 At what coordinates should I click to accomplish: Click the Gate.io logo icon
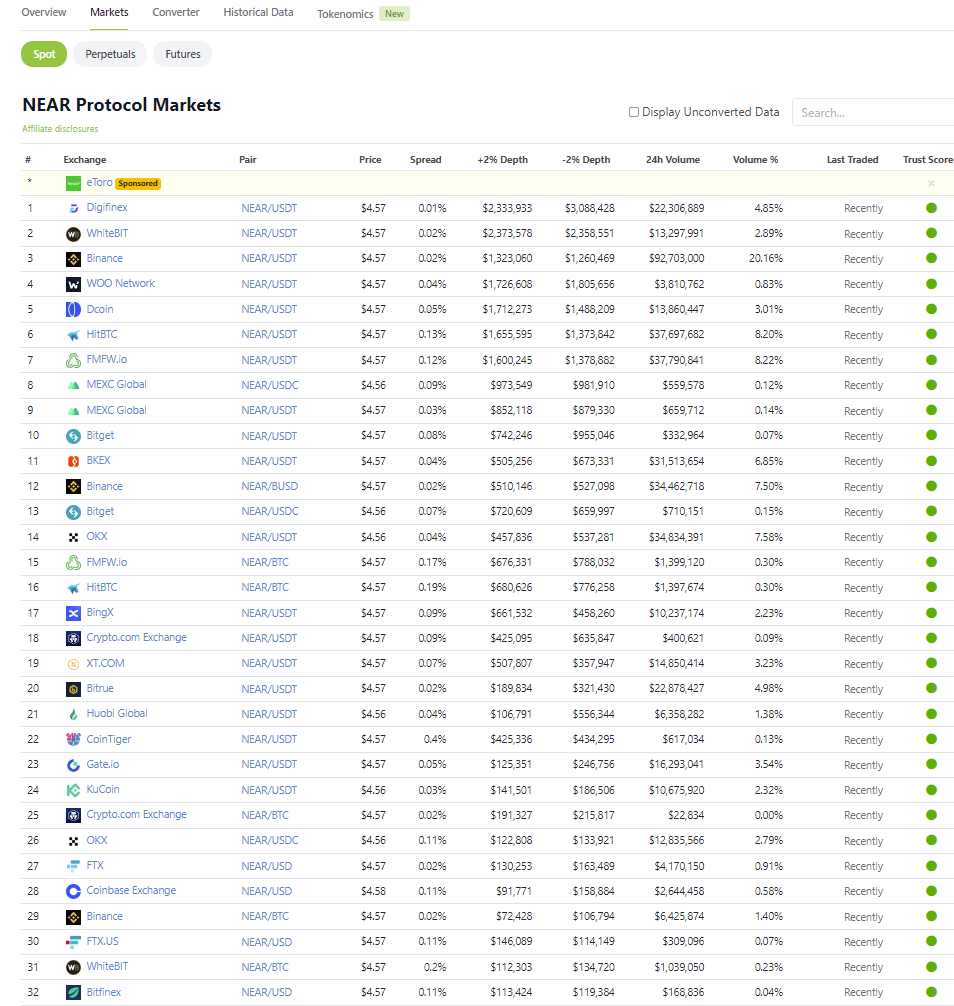[73, 765]
